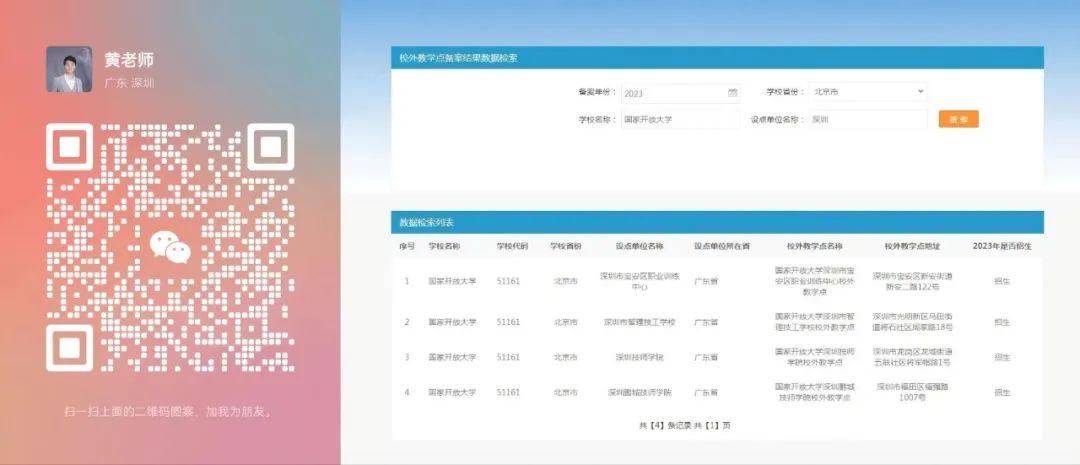This screenshot has width=1080, height=465.
Task: Click 黄老师's profile photo
Action: tap(69, 69)
